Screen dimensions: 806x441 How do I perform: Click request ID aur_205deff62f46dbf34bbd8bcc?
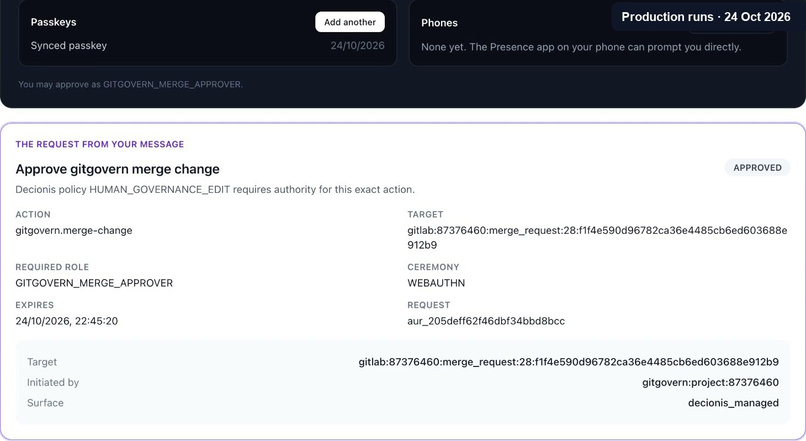[x=486, y=321]
